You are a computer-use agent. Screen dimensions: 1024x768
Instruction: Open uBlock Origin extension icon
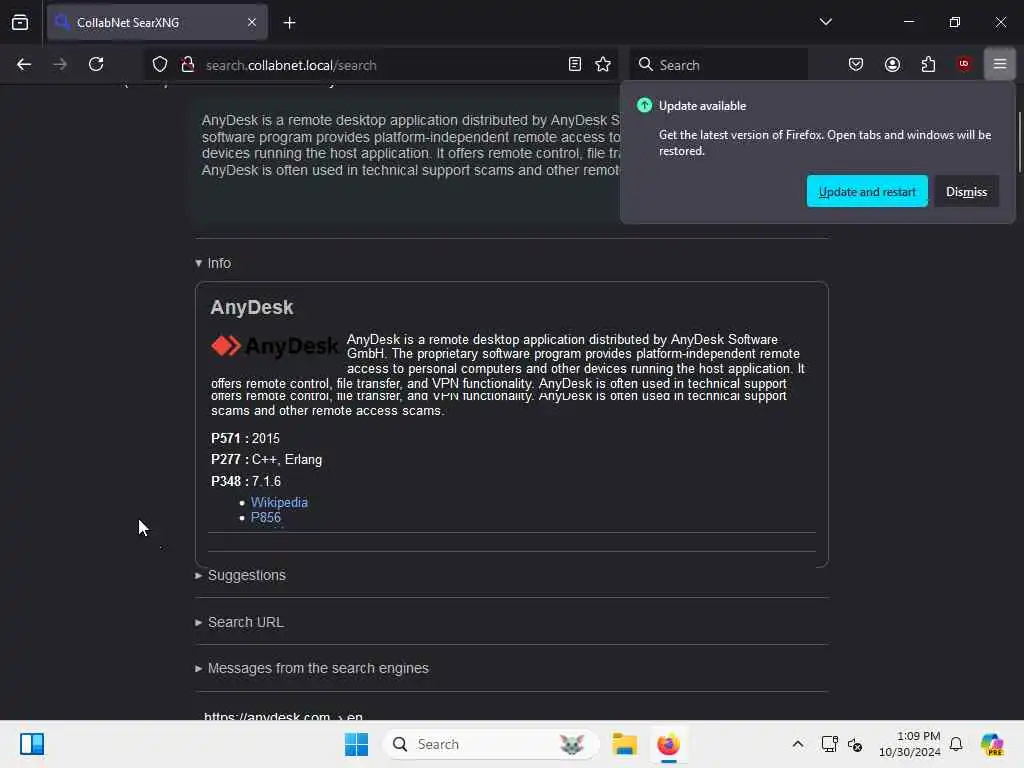(964, 64)
